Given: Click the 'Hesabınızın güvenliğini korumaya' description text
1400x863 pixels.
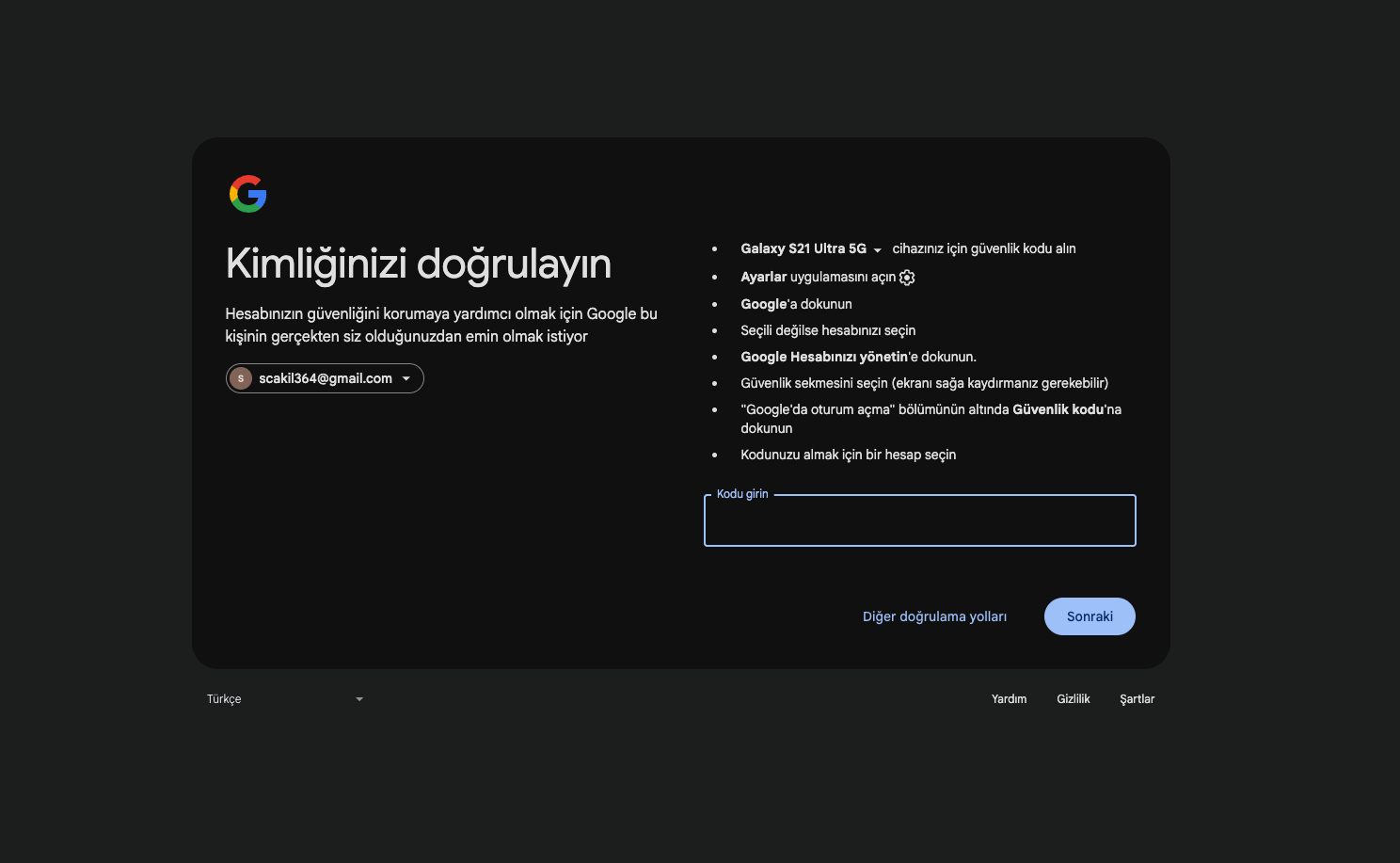Looking at the screenshot, I should coord(441,325).
